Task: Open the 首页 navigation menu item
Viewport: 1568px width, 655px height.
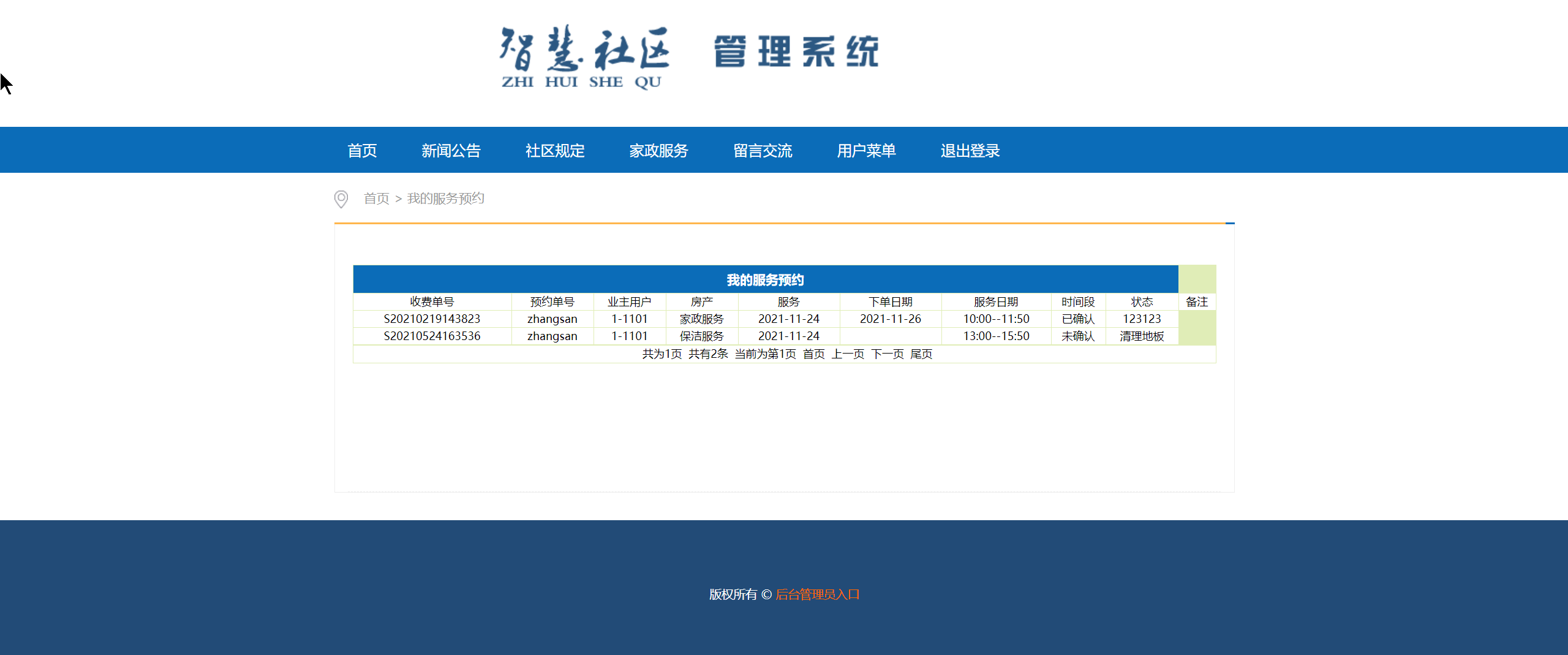Action: click(362, 151)
